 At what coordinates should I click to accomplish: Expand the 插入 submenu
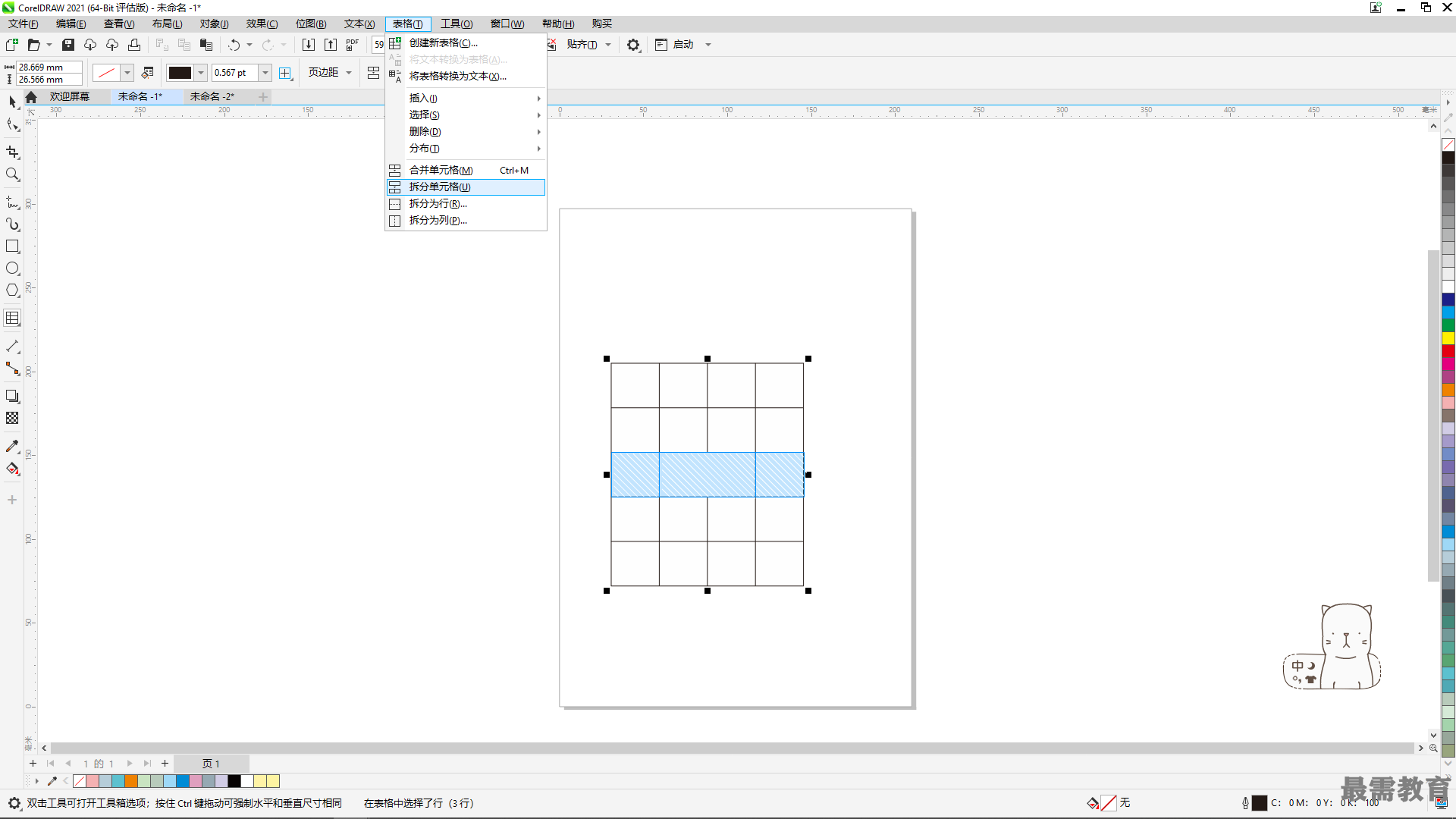point(466,98)
